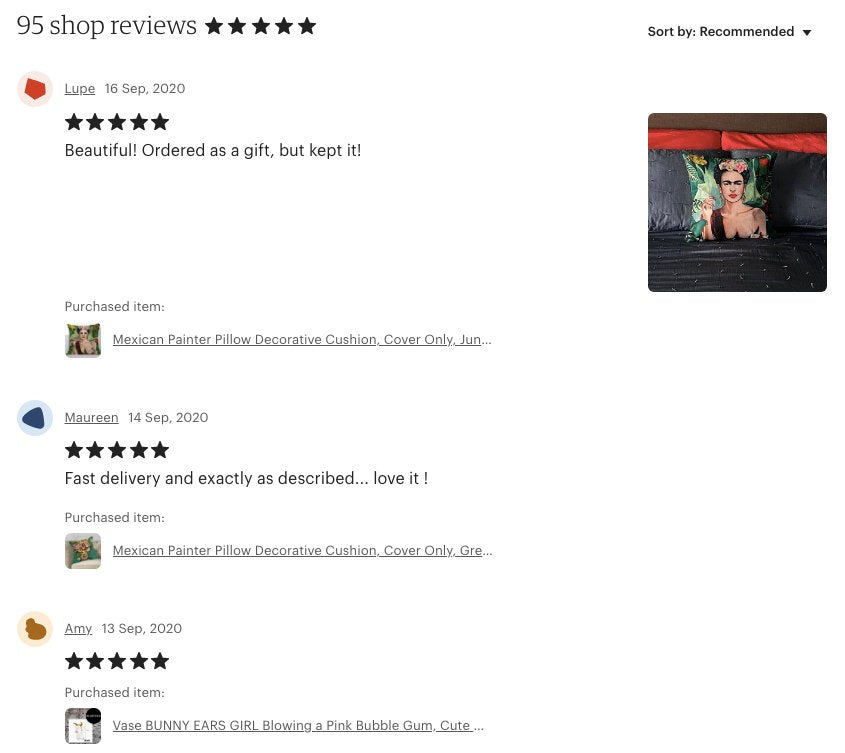Click Lupe's red polygon avatar icon

(x=35, y=89)
